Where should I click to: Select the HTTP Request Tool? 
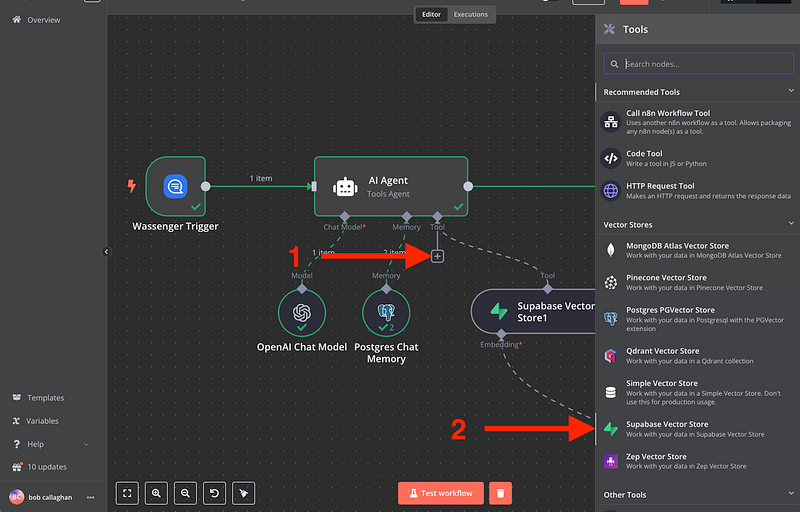[695, 190]
